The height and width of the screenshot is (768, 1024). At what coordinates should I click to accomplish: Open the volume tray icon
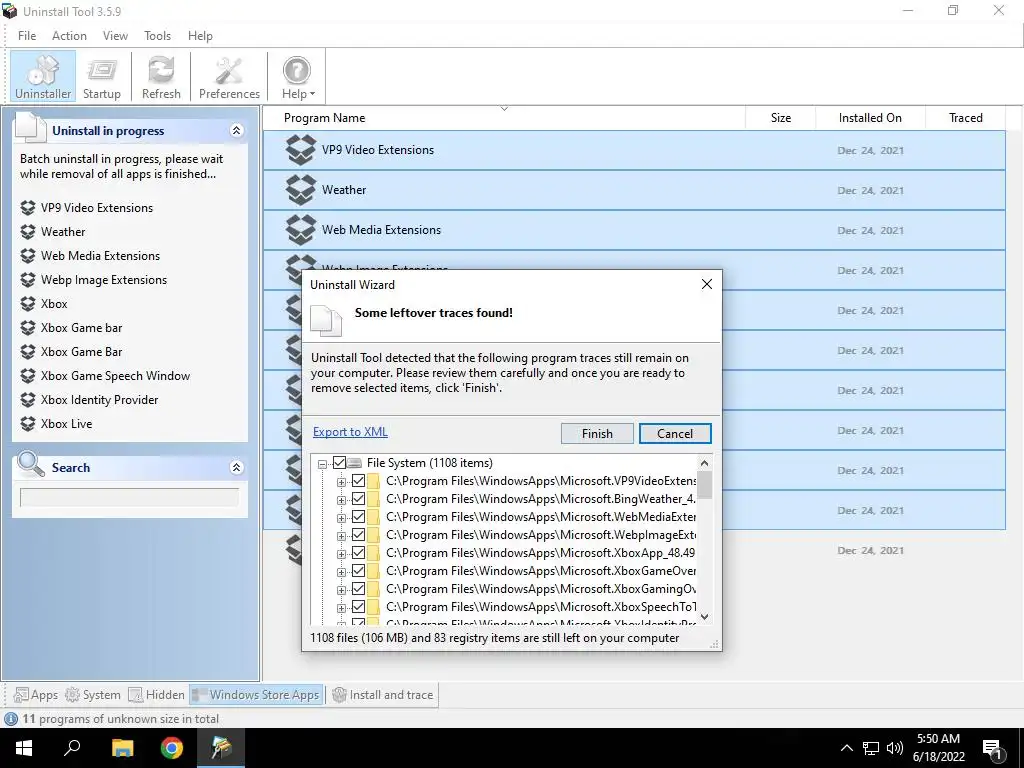pos(895,748)
